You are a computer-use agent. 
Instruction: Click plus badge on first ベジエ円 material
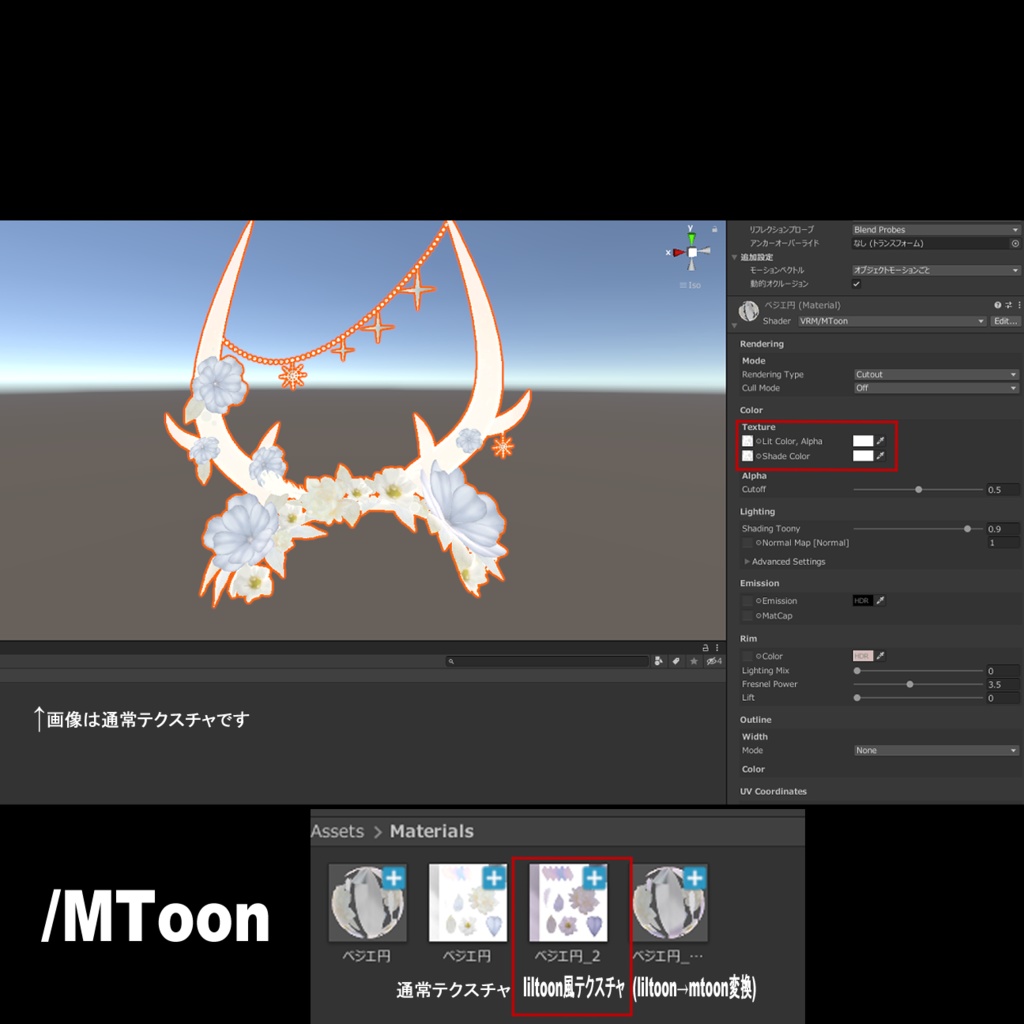394,878
